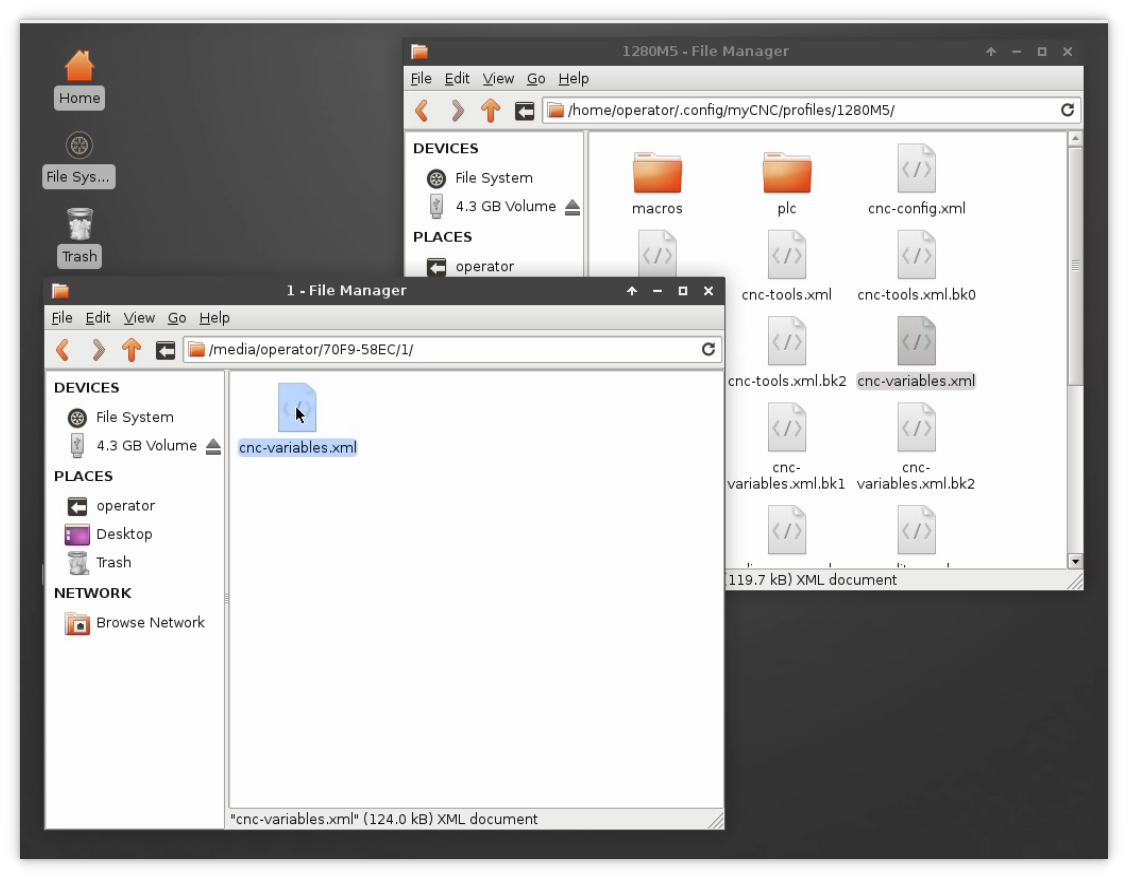Open the Edit menu in the front File Manager

tap(98, 317)
